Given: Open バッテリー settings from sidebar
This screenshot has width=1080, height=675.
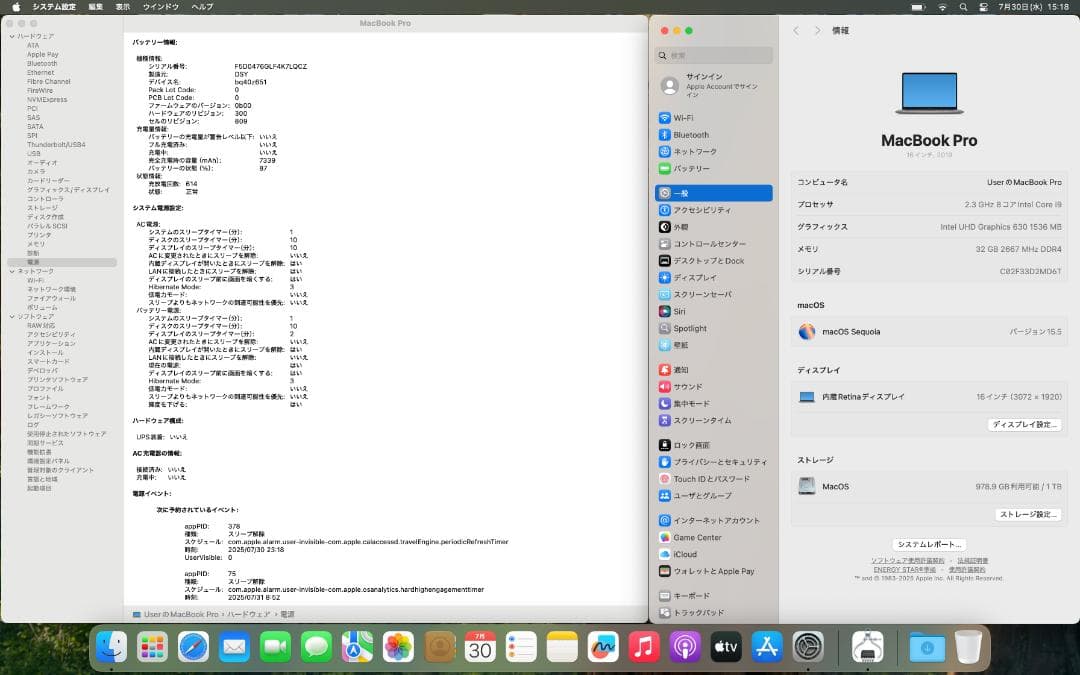Looking at the screenshot, I should coord(690,170).
